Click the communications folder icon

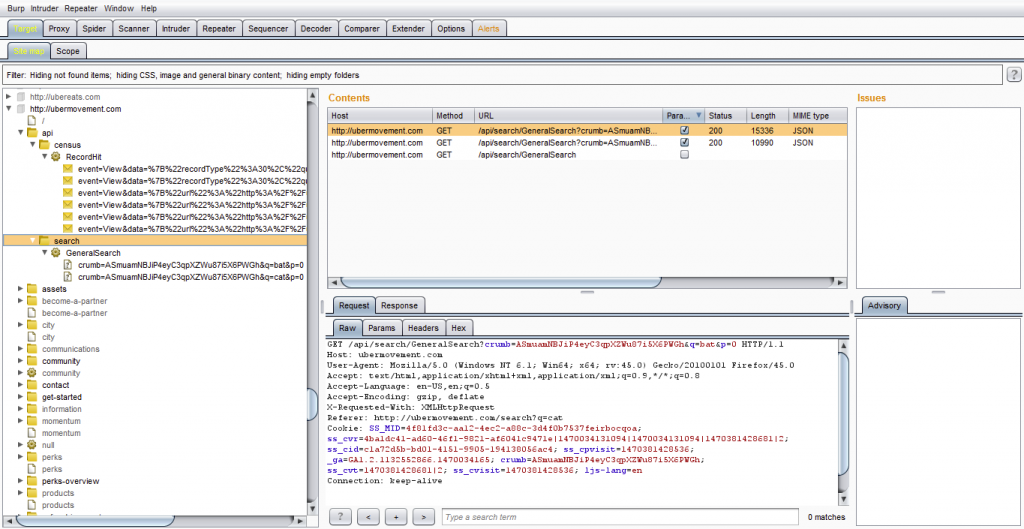[x=32, y=349]
